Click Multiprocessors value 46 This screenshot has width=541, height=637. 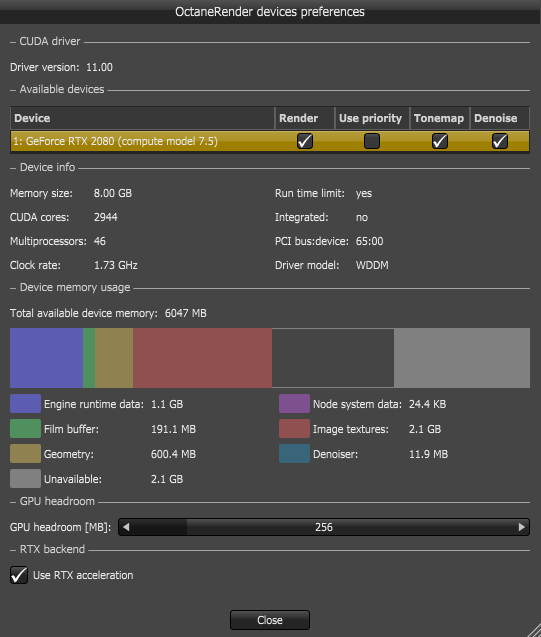pyautogui.click(x=100, y=241)
